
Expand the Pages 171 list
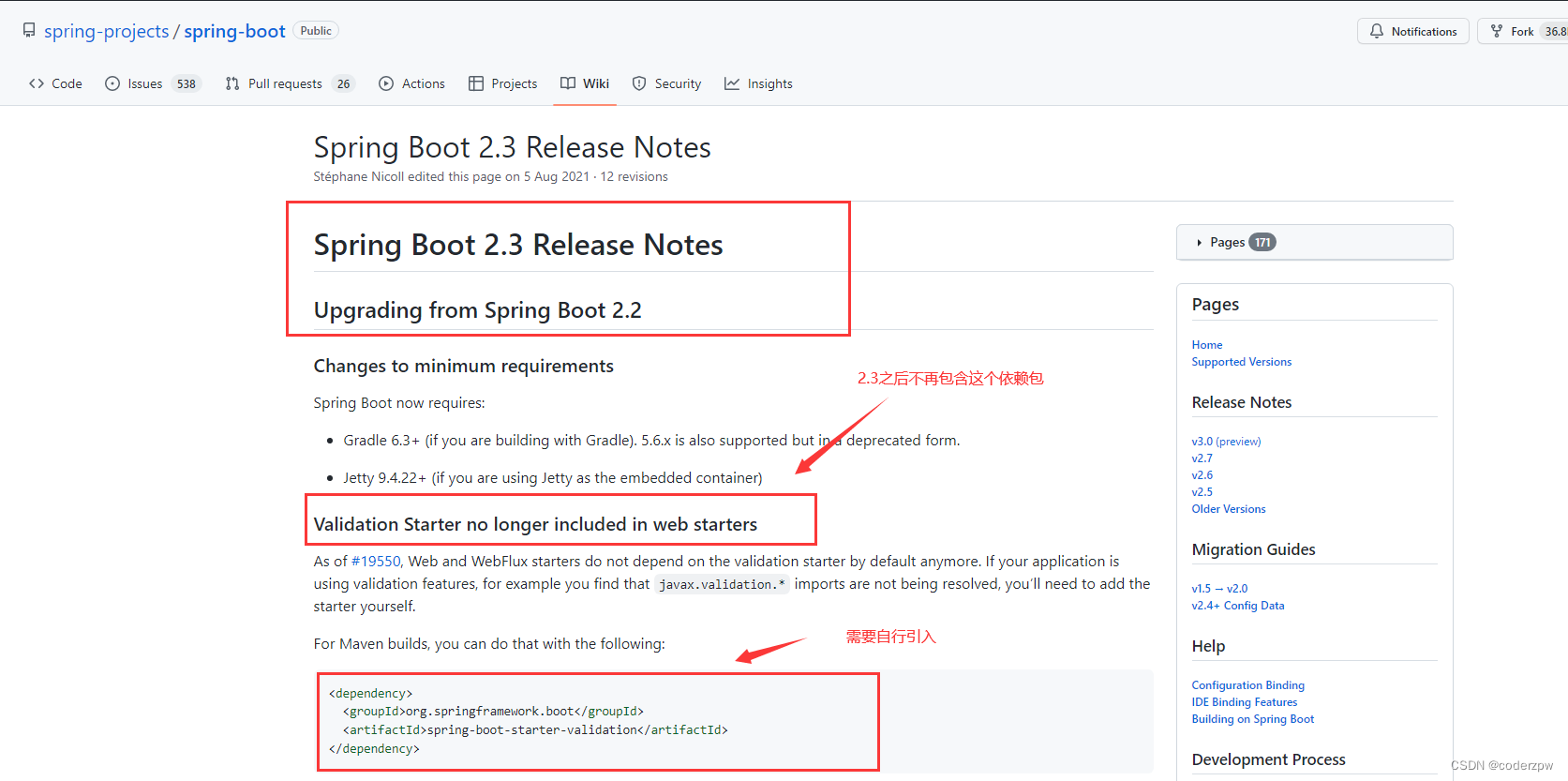click(1314, 242)
